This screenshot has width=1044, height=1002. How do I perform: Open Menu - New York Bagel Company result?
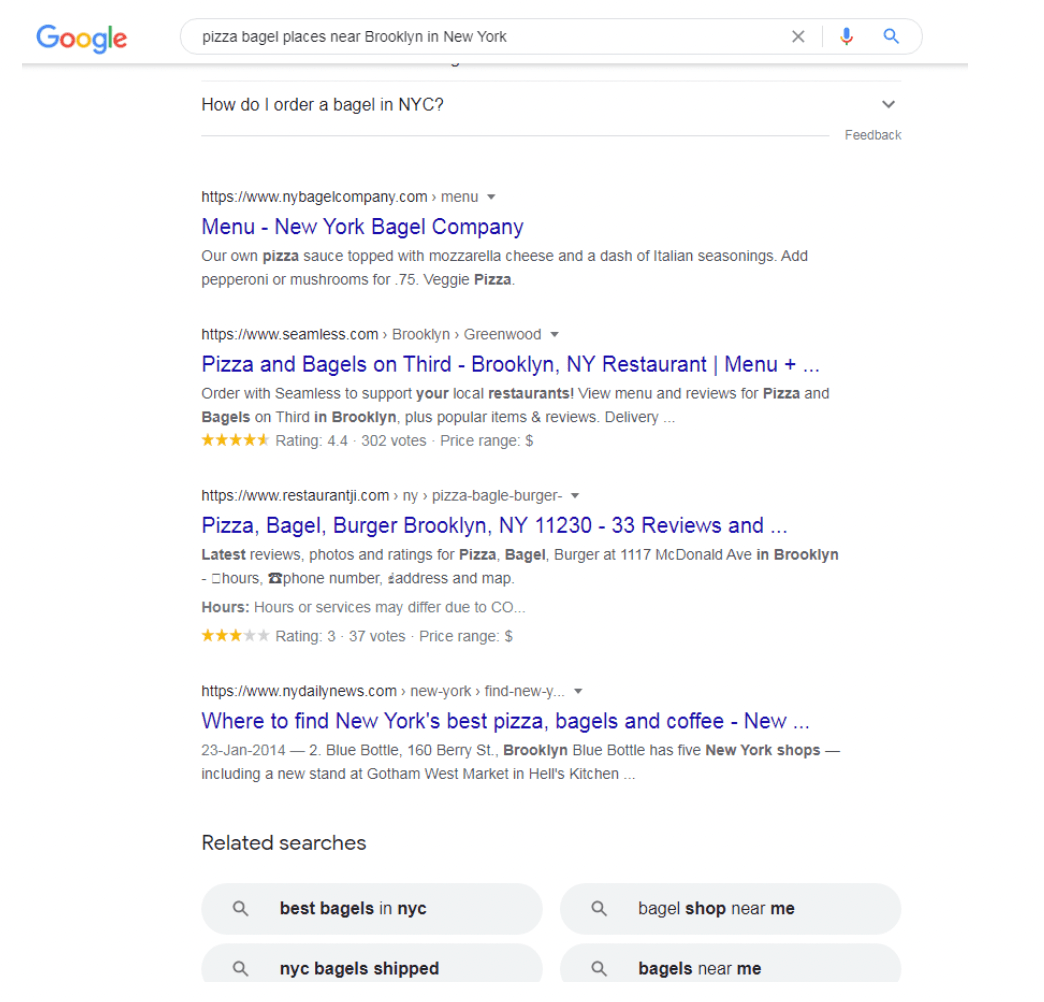tap(362, 227)
